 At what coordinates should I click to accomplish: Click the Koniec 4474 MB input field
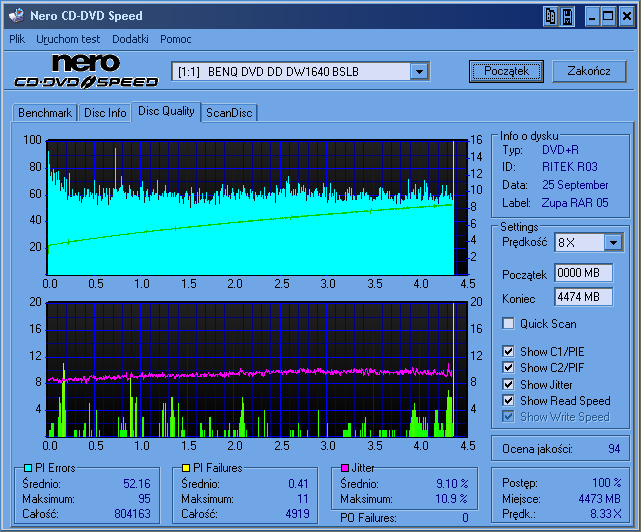pos(583,297)
